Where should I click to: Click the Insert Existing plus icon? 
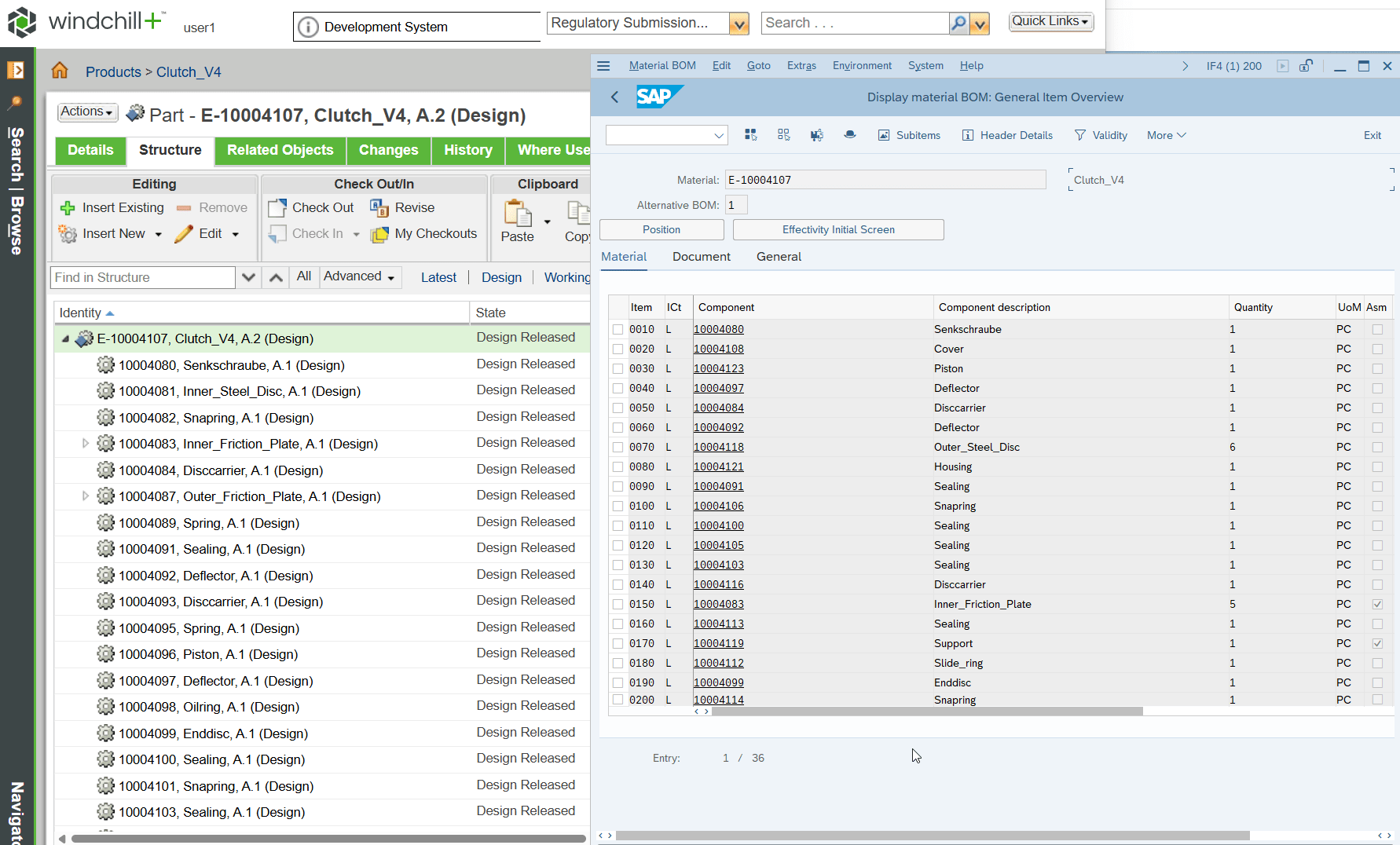[68, 208]
